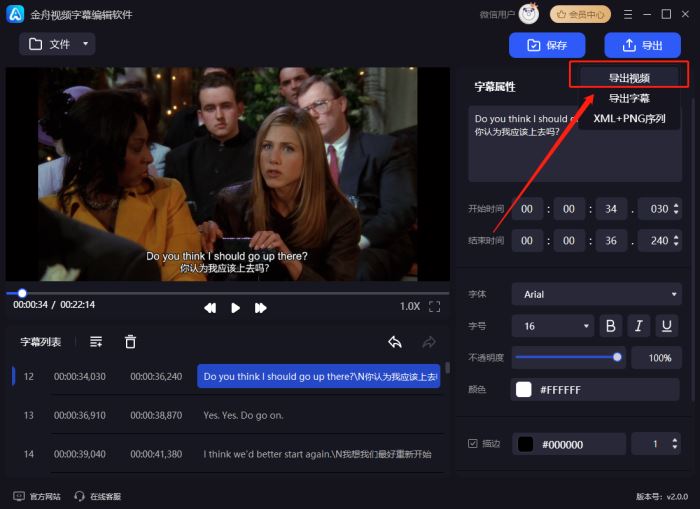The height and width of the screenshot is (509, 700).
Task: Open the member center (会员中心) button
Action: click(580, 14)
